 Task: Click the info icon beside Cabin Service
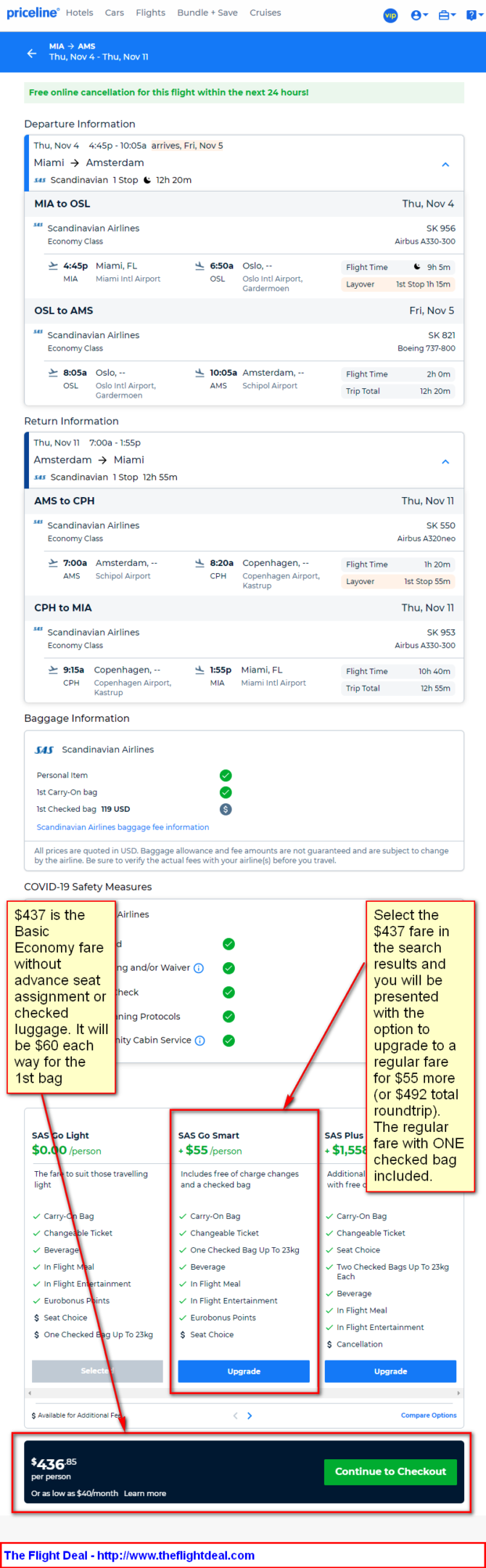[200, 1040]
